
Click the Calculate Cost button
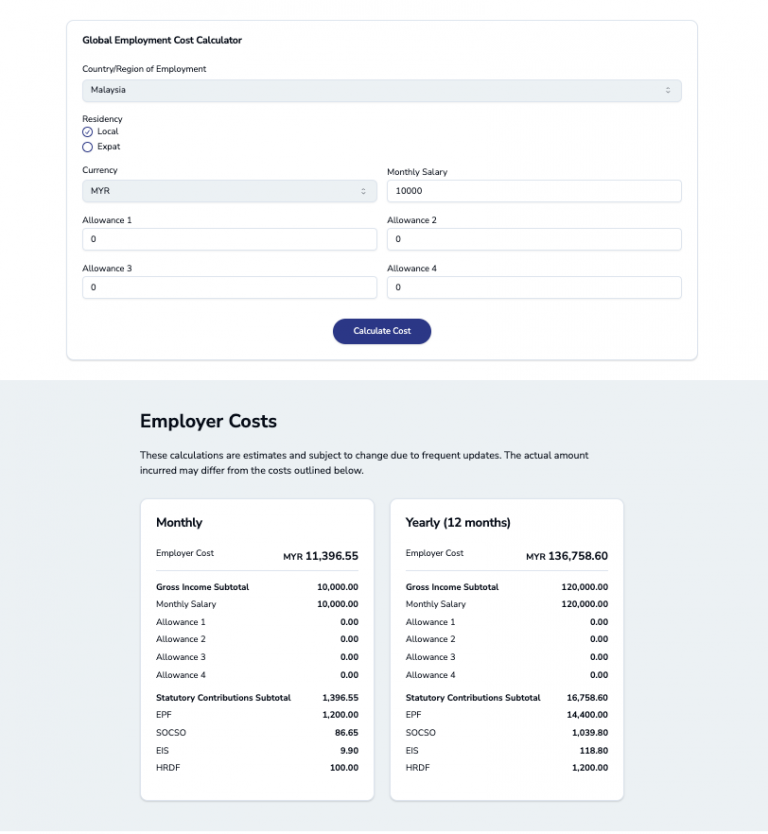point(382,331)
